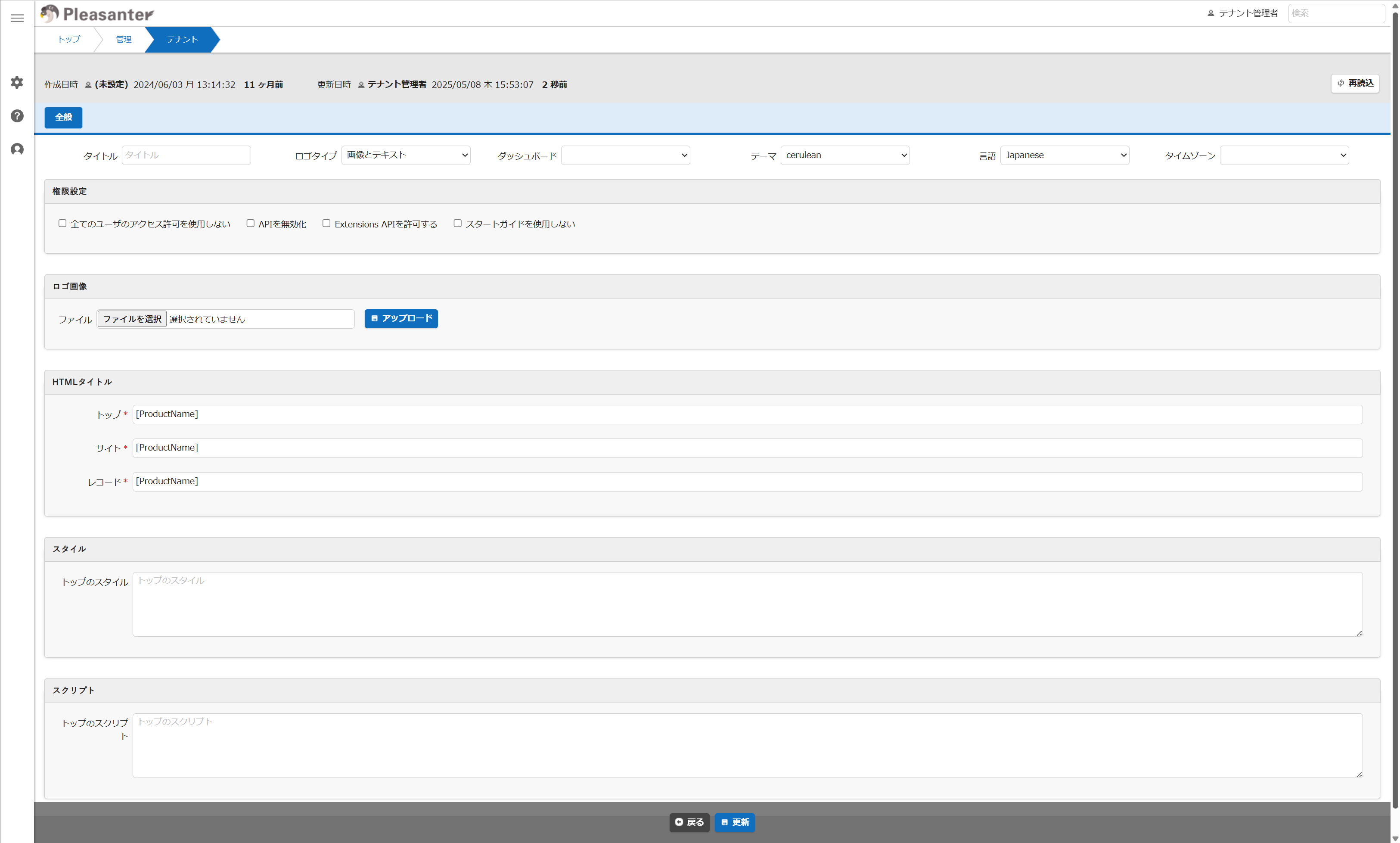Open the hamburger navigation menu
The height and width of the screenshot is (843, 1400).
coord(17,18)
